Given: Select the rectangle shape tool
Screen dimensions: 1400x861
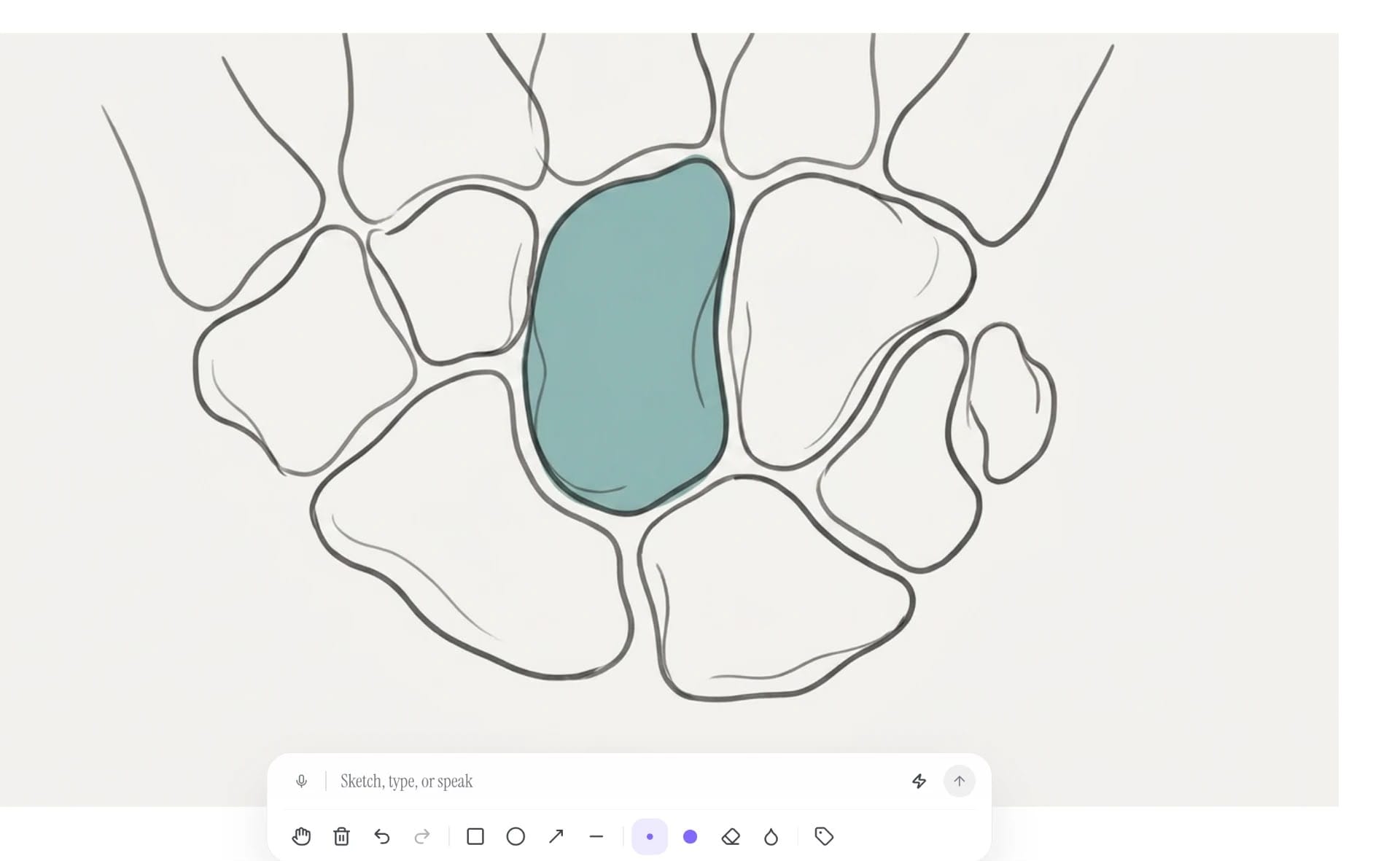Looking at the screenshot, I should tap(475, 836).
